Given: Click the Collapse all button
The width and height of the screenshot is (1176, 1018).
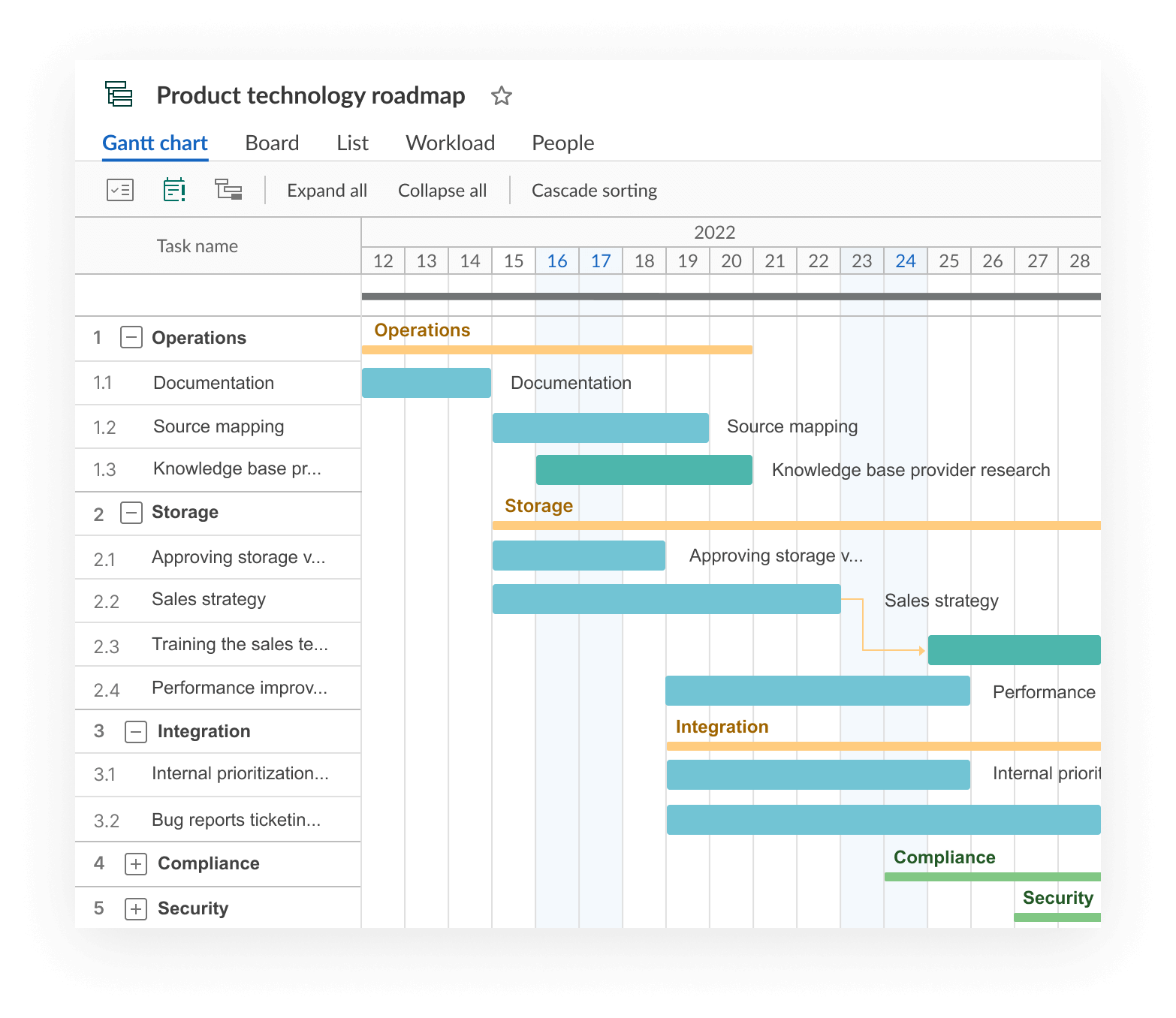Looking at the screenshot, I should [x=442, y=190].
